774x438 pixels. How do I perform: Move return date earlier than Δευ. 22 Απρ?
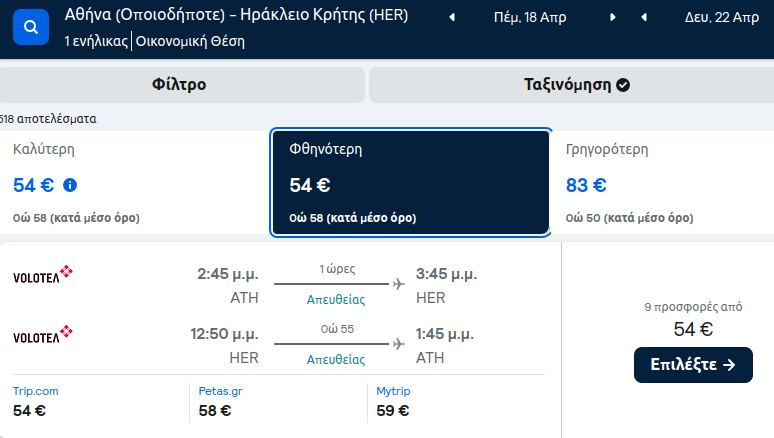[644, 17]
